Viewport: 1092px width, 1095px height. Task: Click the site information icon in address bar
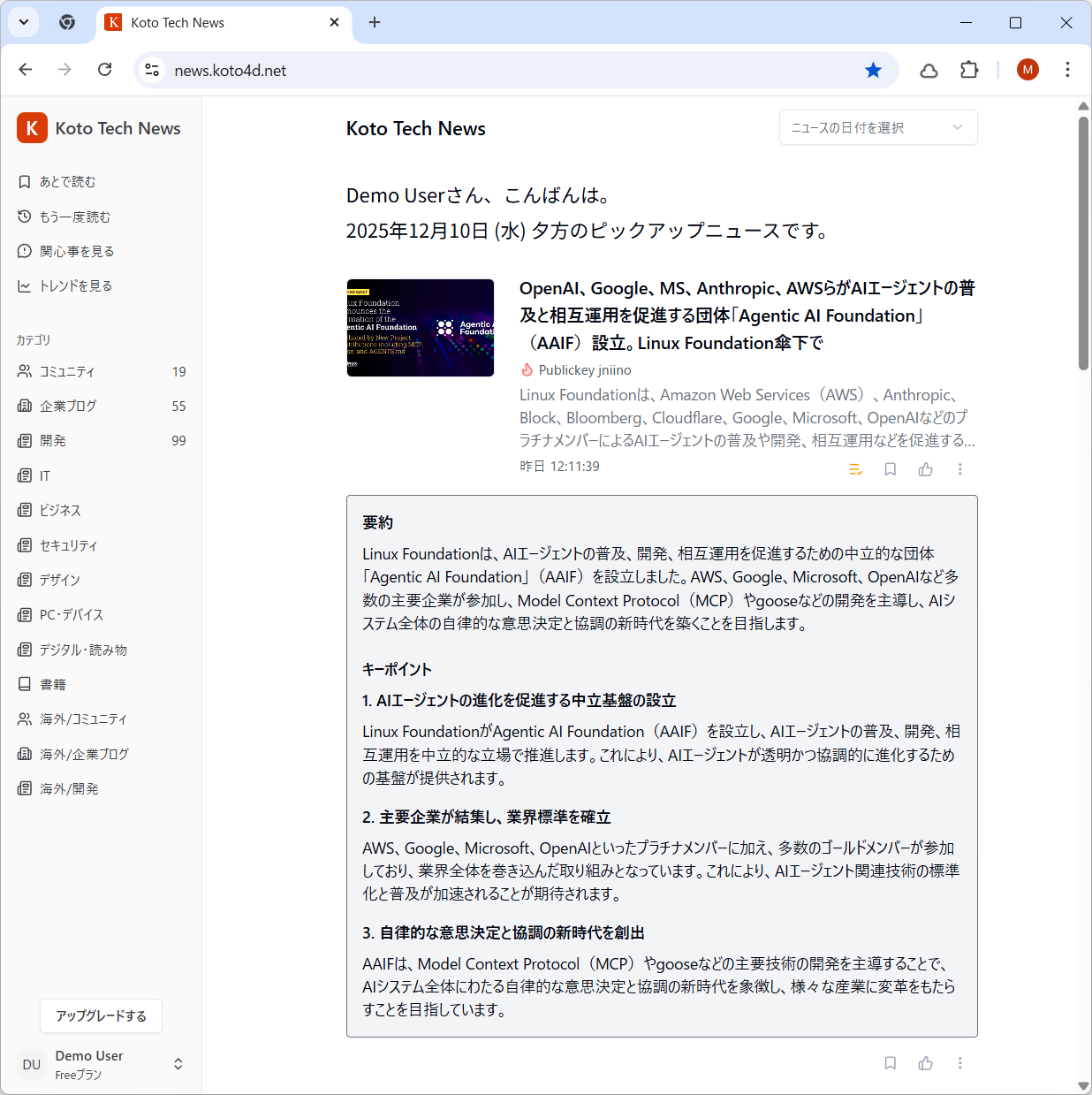point(152,70)
